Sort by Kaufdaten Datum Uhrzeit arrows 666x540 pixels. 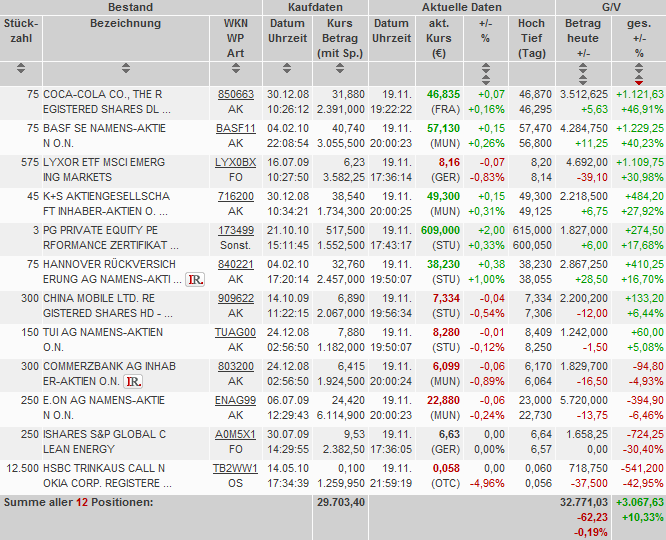point(287,68)
